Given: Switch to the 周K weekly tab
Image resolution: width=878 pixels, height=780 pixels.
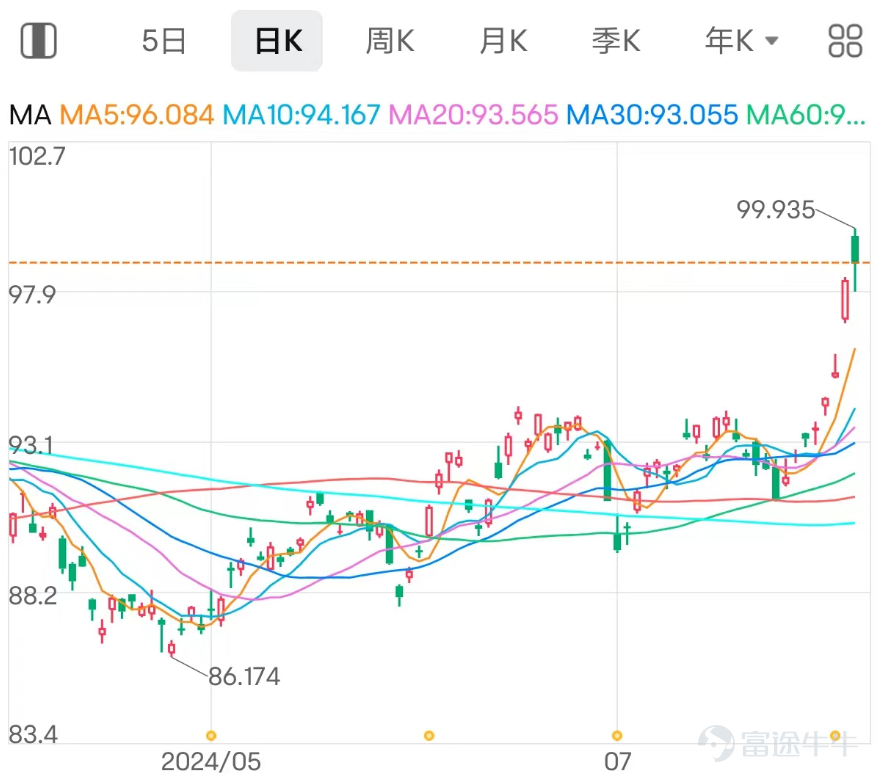Looking at the screenshot, I should coord(390,41).
